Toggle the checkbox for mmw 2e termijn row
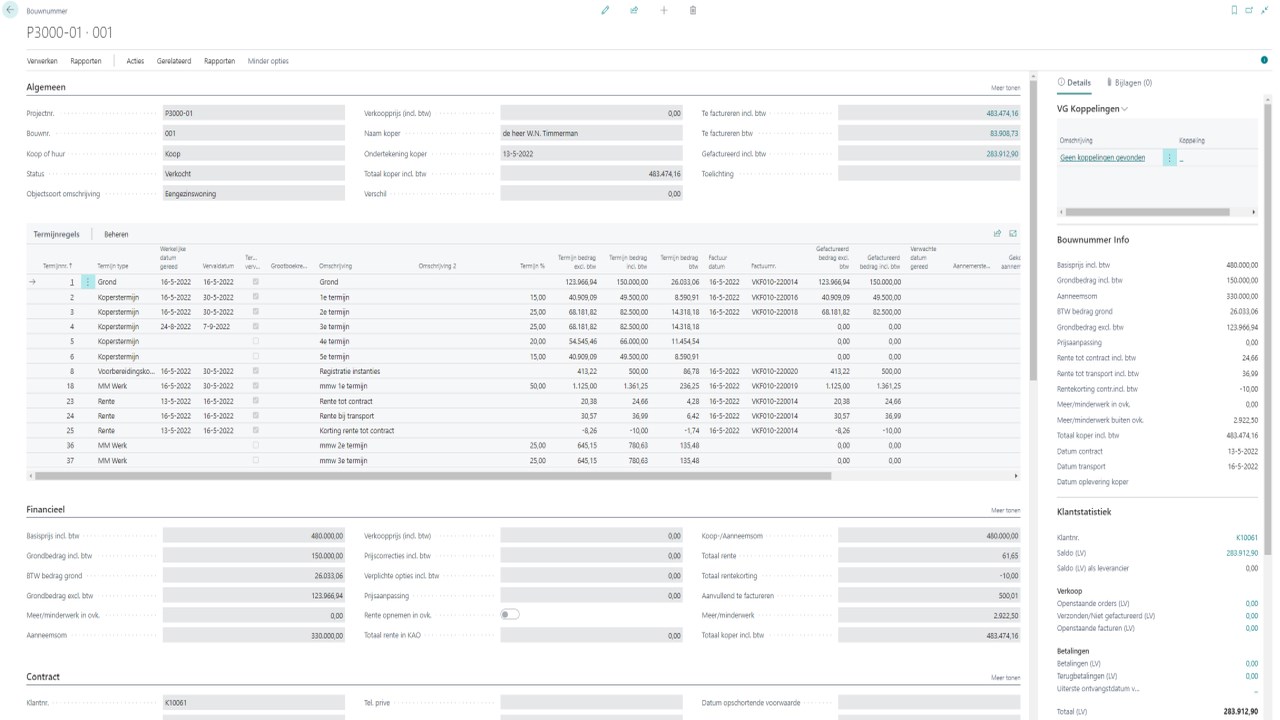 tap(255, 445)
